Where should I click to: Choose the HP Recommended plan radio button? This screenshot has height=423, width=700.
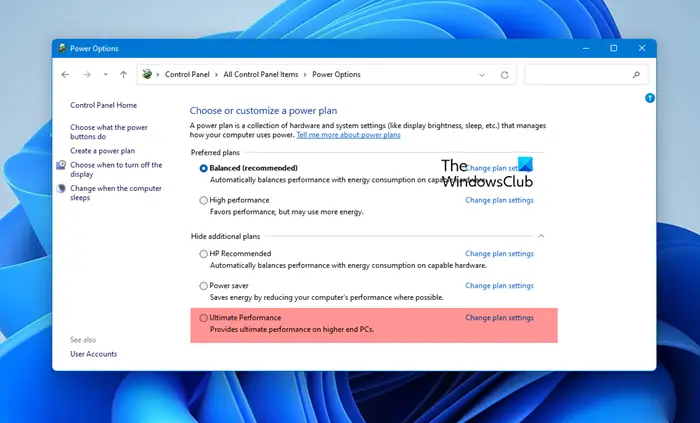204,254
